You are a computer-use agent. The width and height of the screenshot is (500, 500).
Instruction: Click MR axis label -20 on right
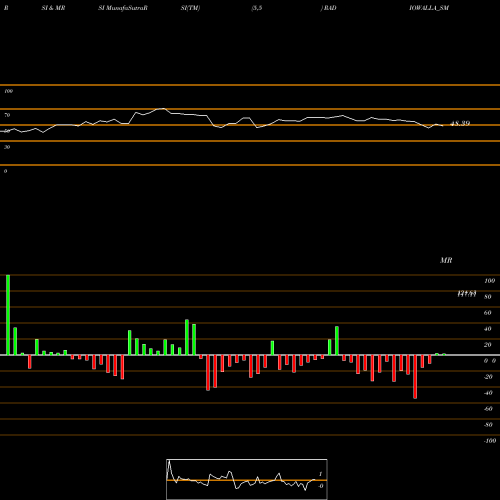pyautogui.click(x=488, y=377)
